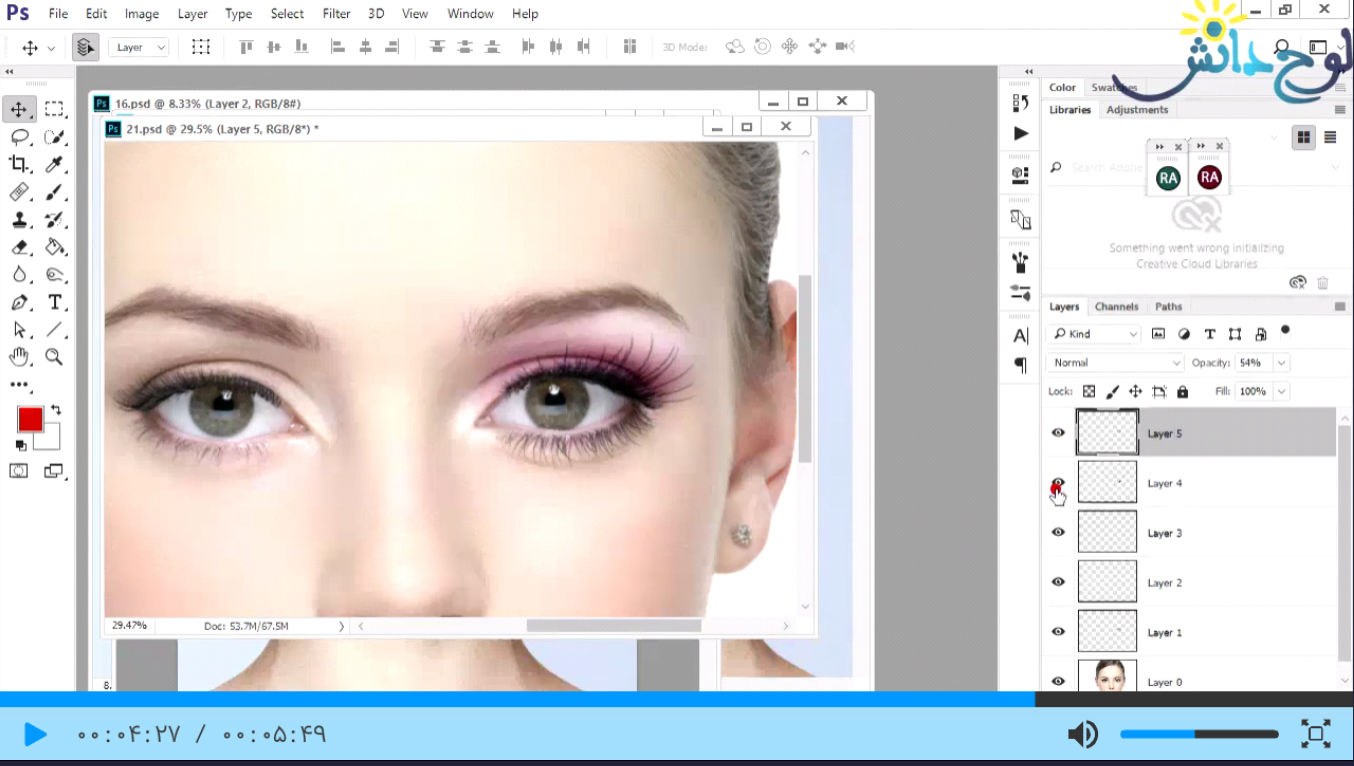Select the Layer 3 thumbnail
Image resolution: width=1354 pixels, height=766 pixels.
[x=1107, y=532]
